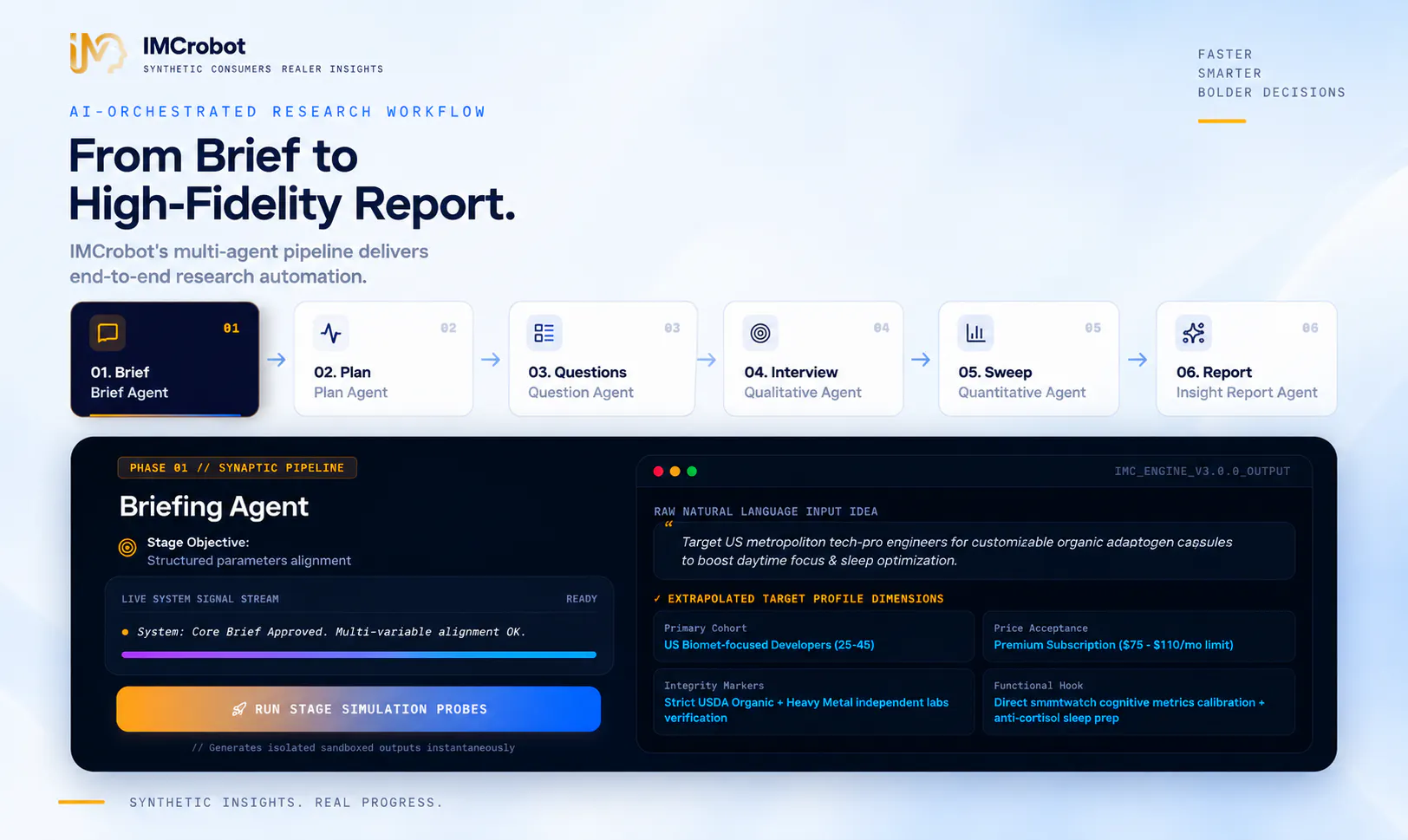Click the rocket icon on Run Stage button

239,709
